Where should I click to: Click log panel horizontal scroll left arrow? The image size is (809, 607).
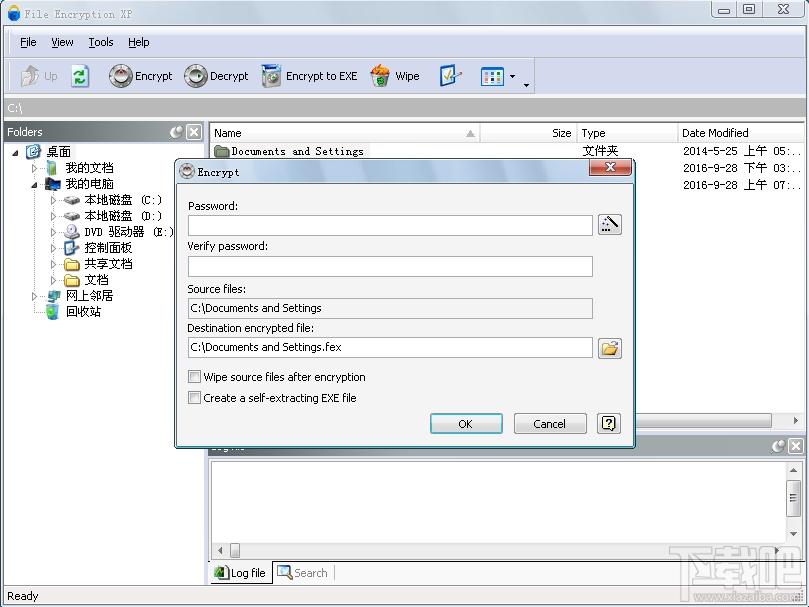pyautogui.click(x=220, y=550)
